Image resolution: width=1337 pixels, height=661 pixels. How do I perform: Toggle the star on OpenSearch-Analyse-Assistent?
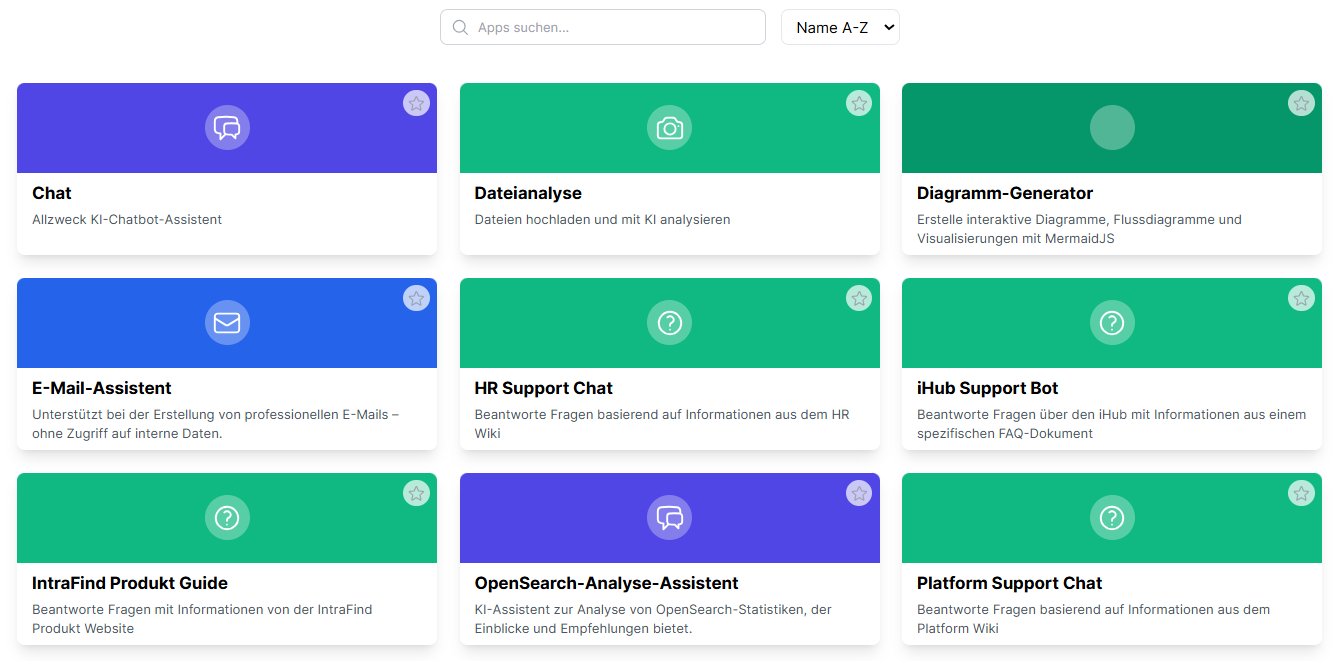click(859, 493)
